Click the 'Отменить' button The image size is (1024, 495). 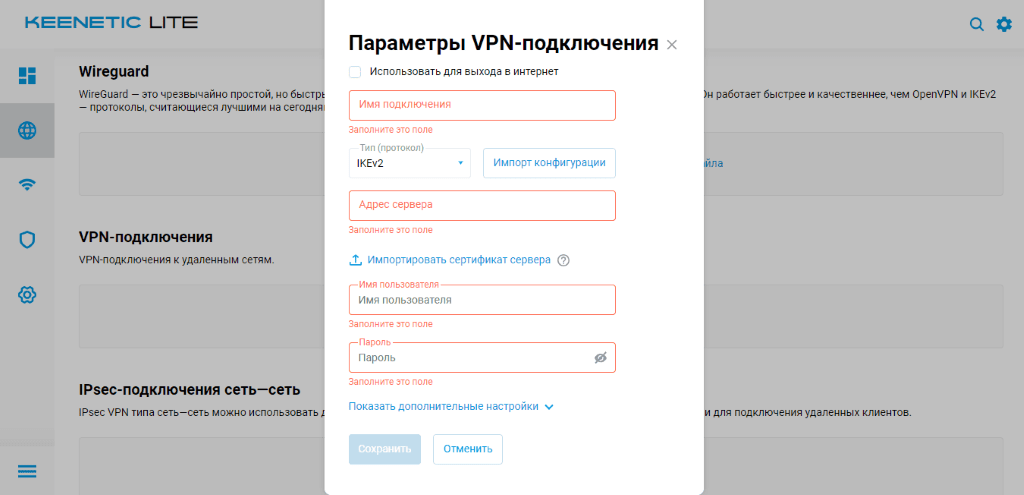click(467, 449)
